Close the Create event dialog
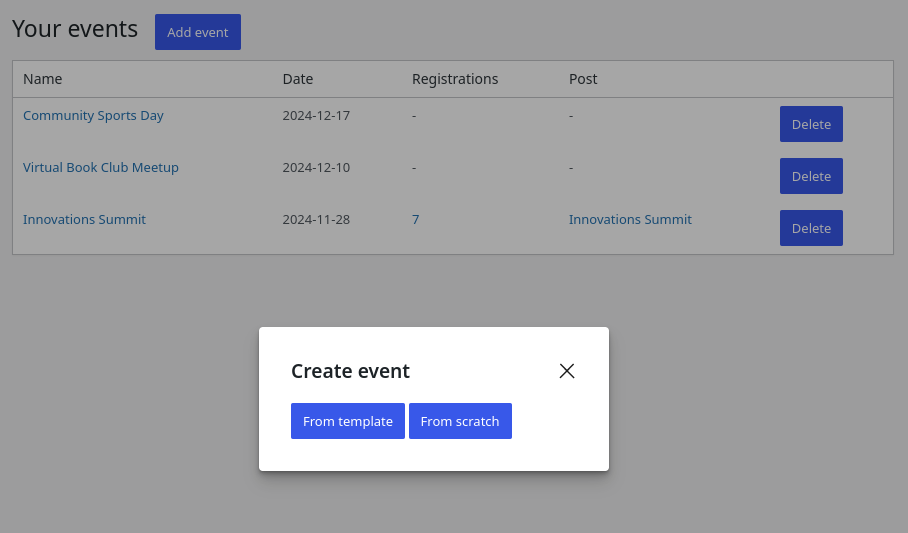This screenshot has height=533, width=908. pyautogui.click(x=567, y=371)
